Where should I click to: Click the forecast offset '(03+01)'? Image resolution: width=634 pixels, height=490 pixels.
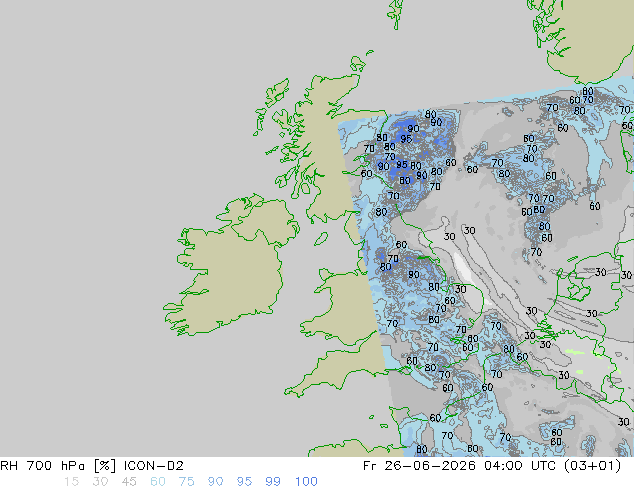(x=592, y=466)
